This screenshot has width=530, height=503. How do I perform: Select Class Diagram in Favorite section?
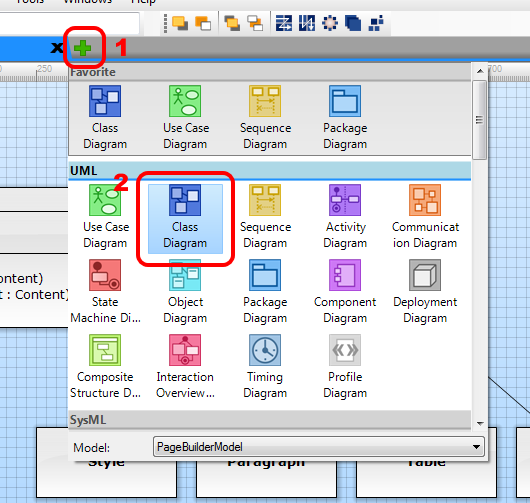click(105, 117)
